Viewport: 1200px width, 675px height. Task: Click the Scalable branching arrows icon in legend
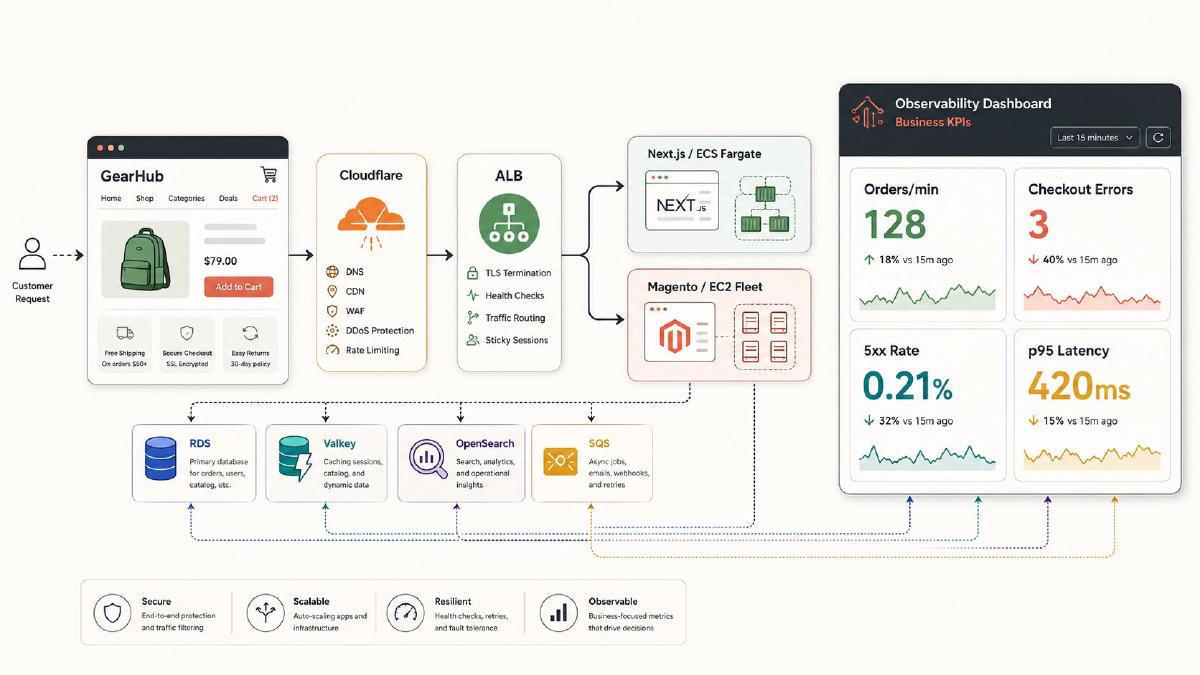(x=265, y=612)
